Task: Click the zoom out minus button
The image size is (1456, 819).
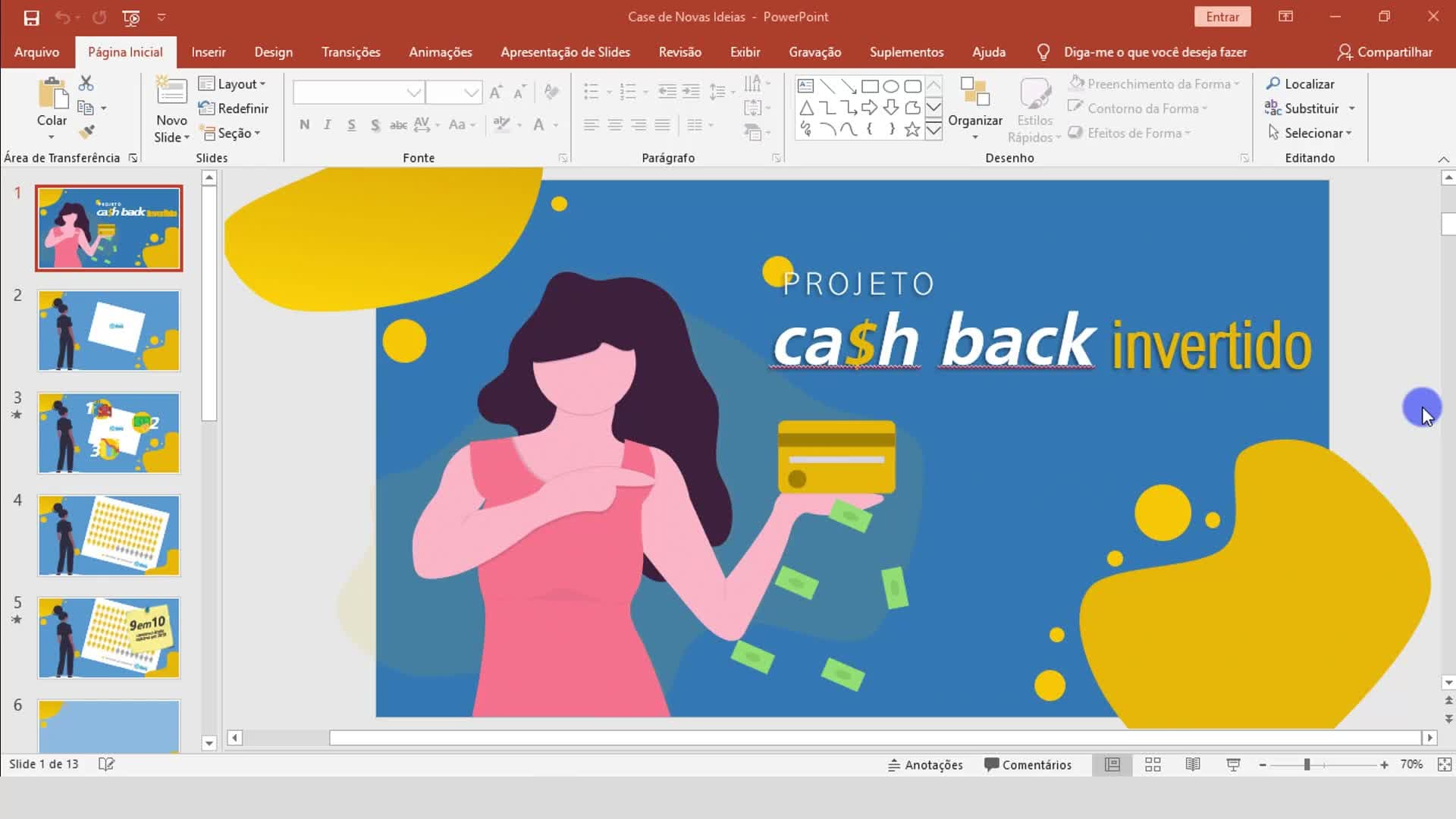Action: point(1263,764)
